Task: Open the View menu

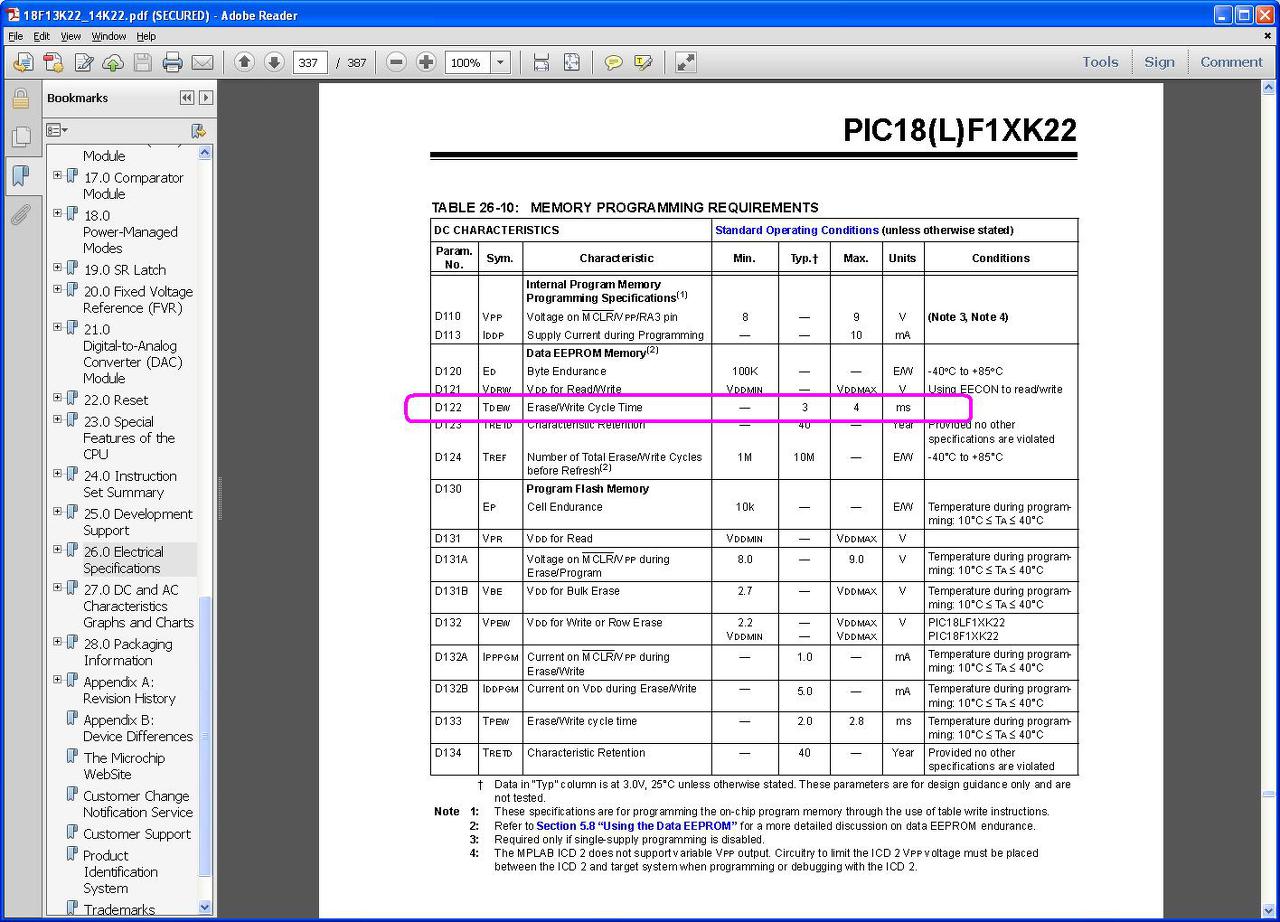Action: pyautogui.click(x=71, y=36)
